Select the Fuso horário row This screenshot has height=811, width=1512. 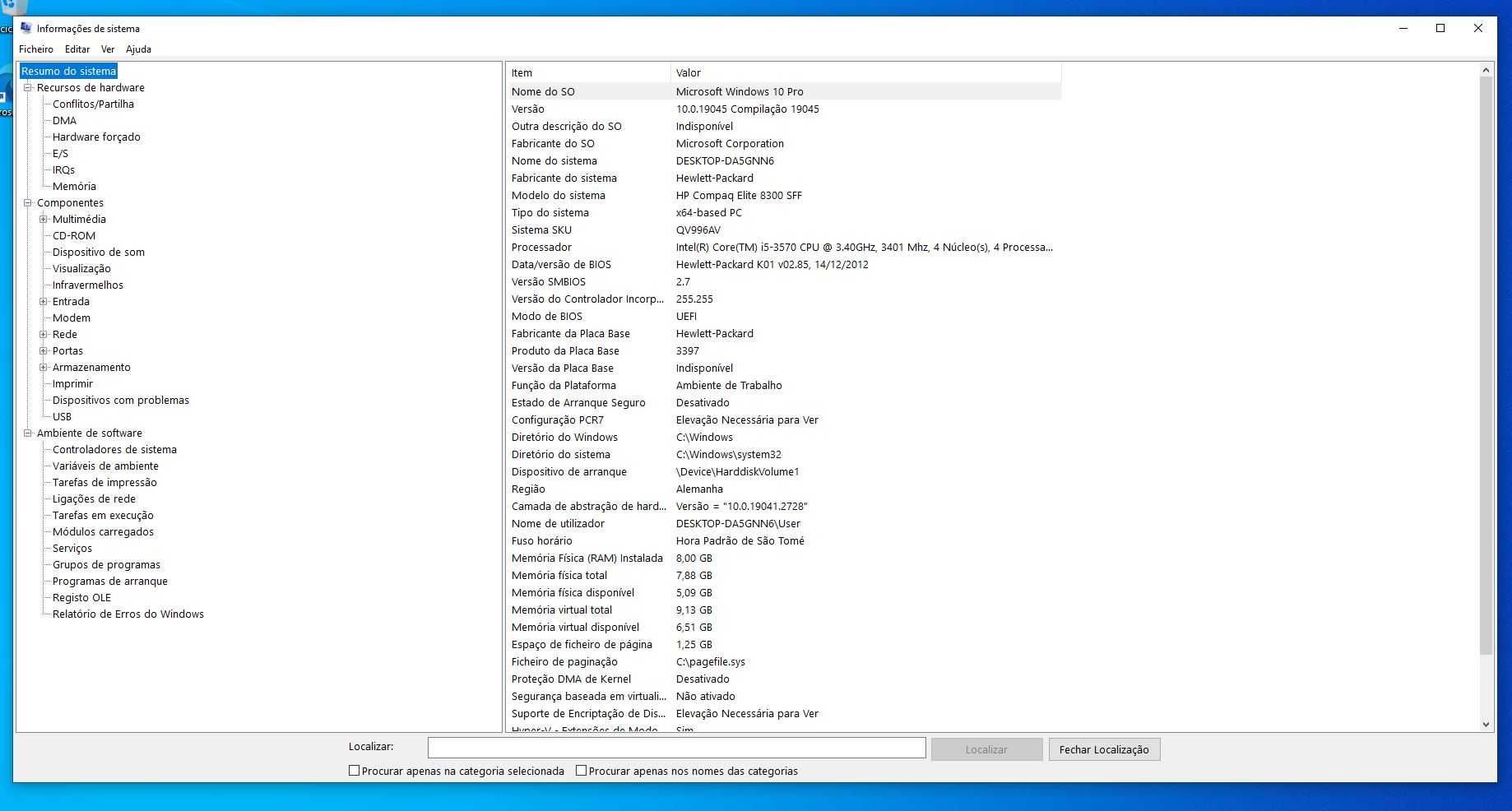coord(784,540)
